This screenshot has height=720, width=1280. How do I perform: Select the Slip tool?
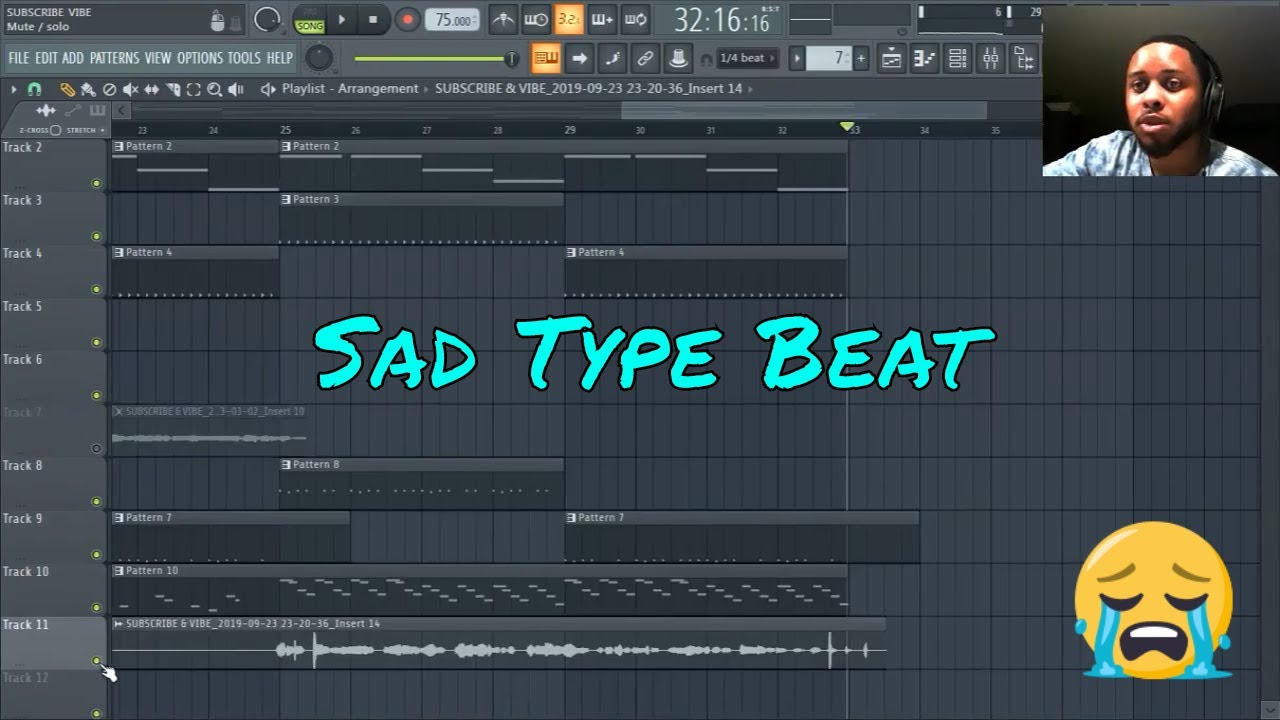point(151,89)
